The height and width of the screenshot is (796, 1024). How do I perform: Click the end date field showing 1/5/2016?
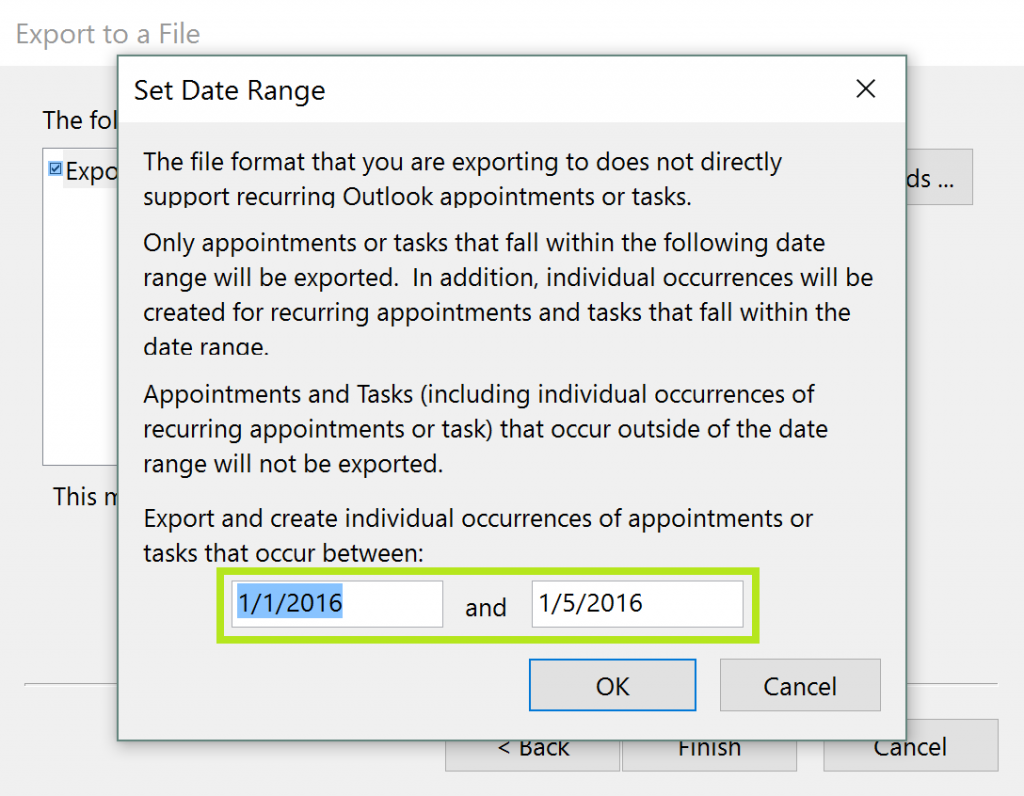(x=637, y=604)
